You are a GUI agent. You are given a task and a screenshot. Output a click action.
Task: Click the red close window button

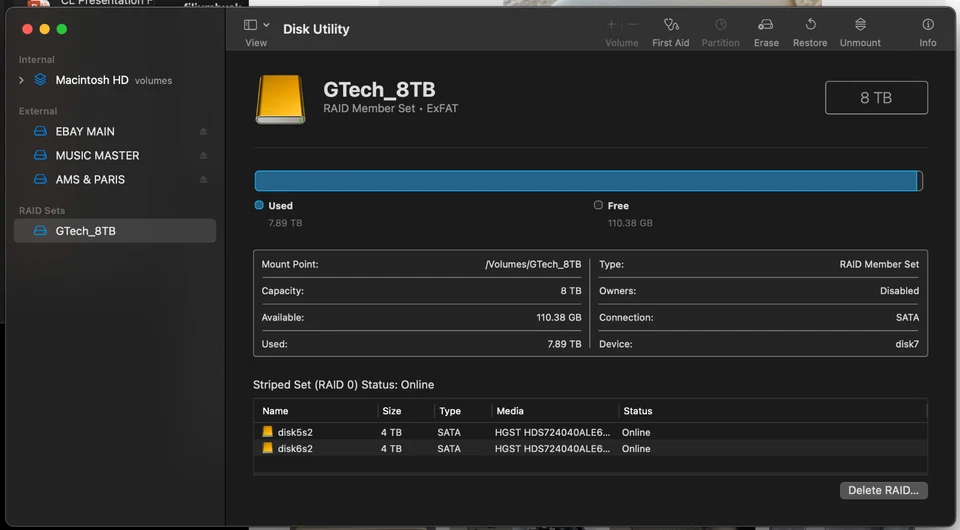[x=27, y=29]
